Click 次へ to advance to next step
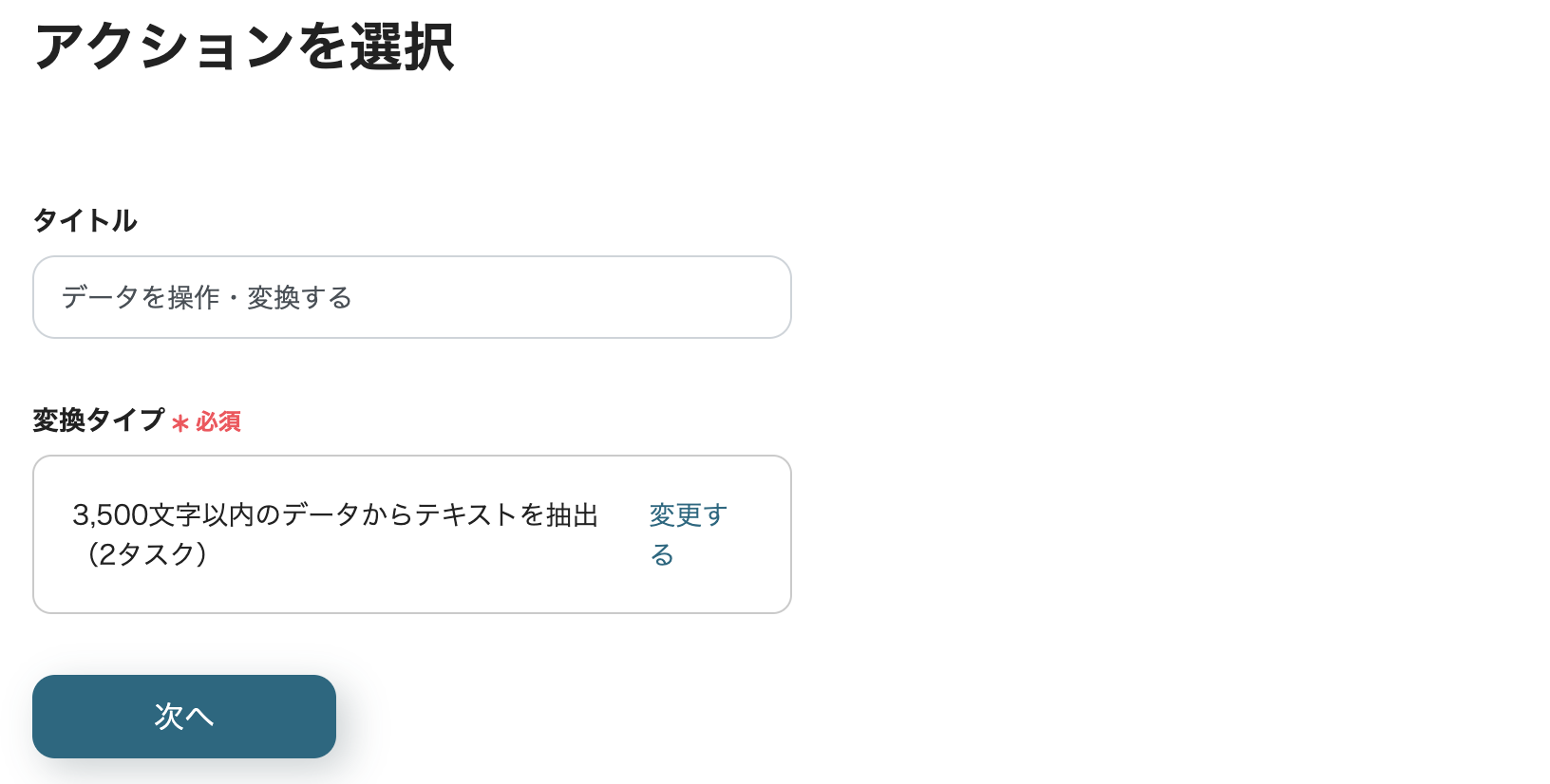Image resolution: width=1550 pixels, height=784 pixels. click(183, 717)
